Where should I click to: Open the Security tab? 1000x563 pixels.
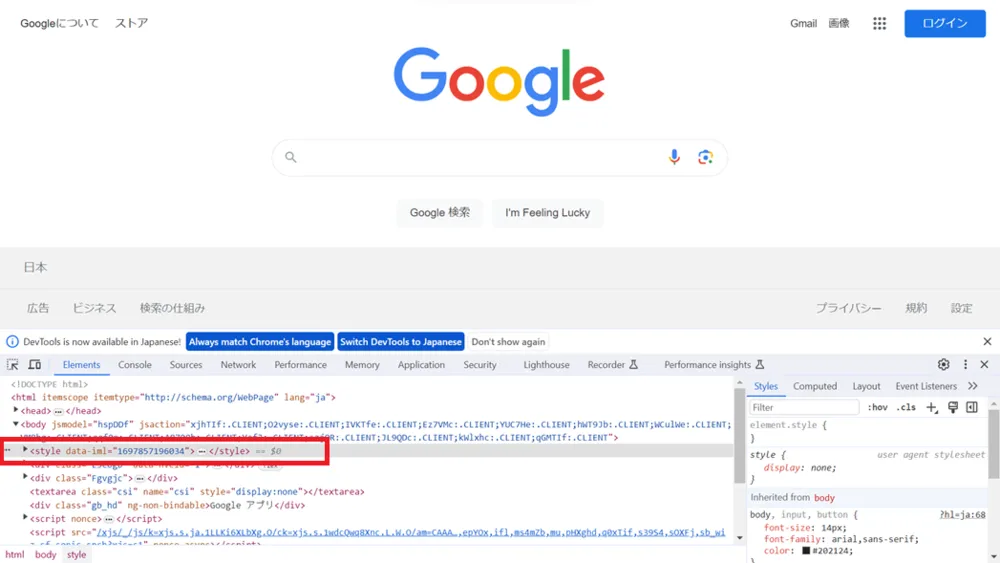tap(480, 365)
